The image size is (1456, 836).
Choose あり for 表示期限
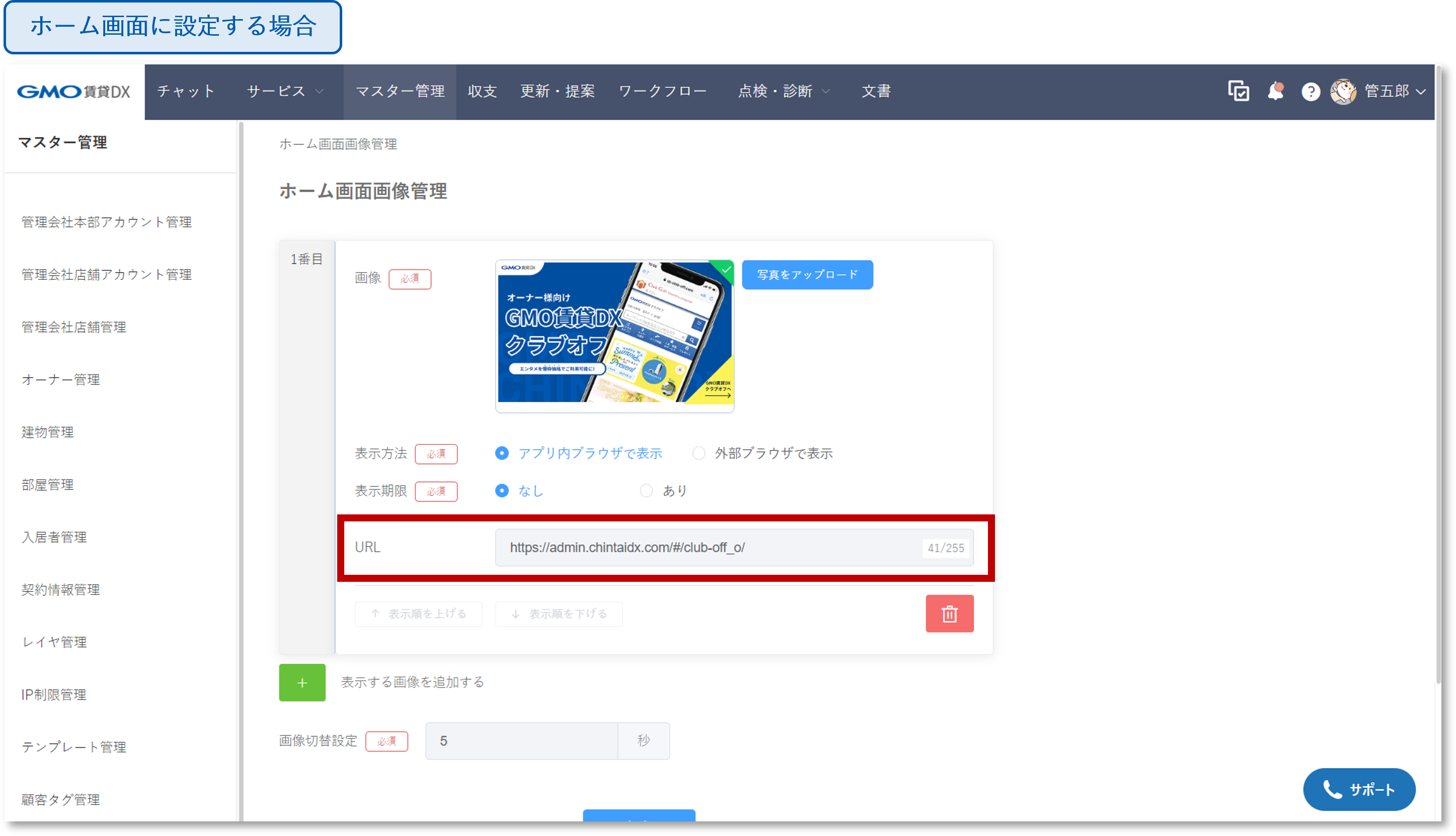click(x=647, y=491)
